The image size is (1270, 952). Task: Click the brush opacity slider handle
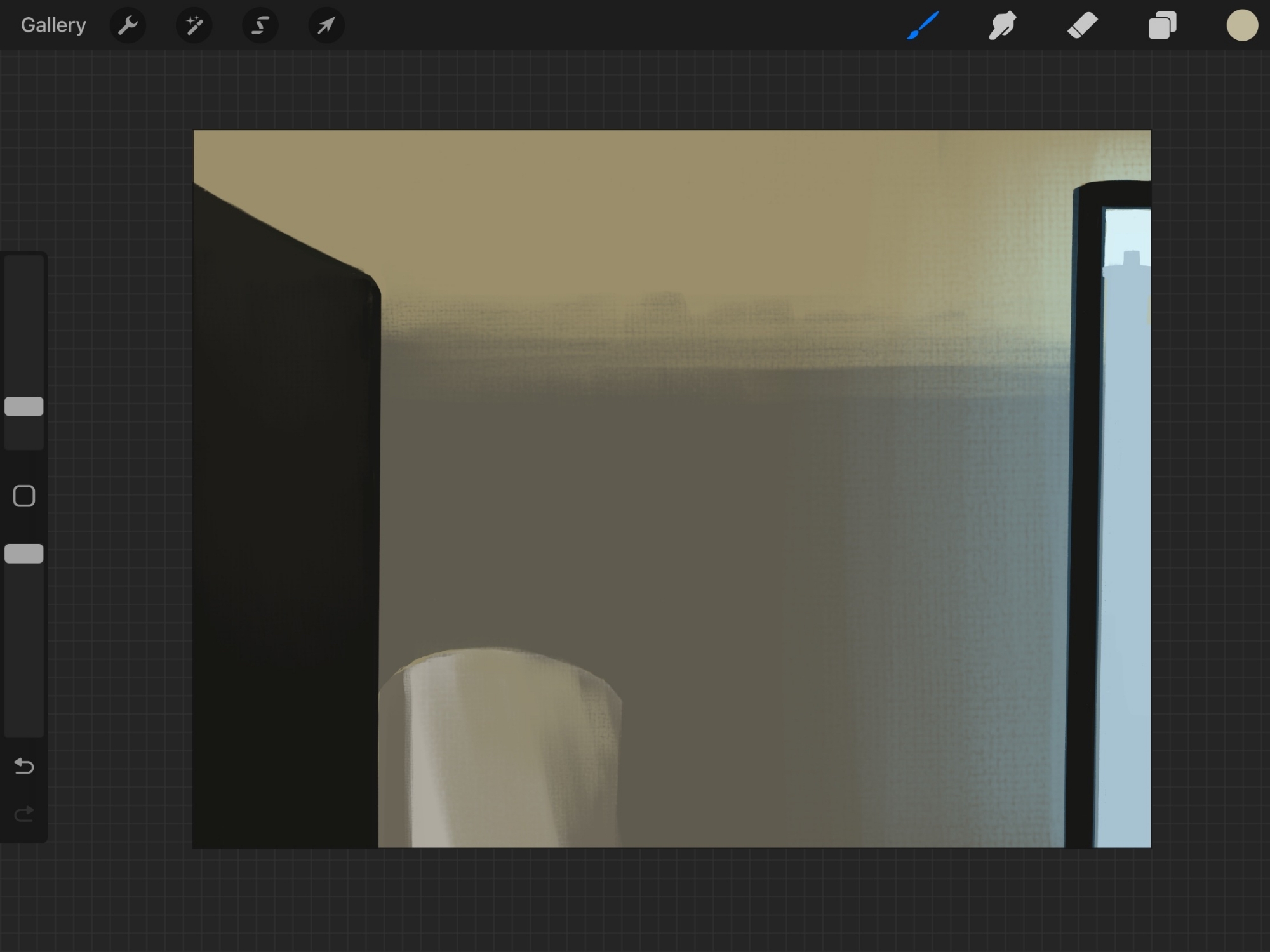pos(24,553)
